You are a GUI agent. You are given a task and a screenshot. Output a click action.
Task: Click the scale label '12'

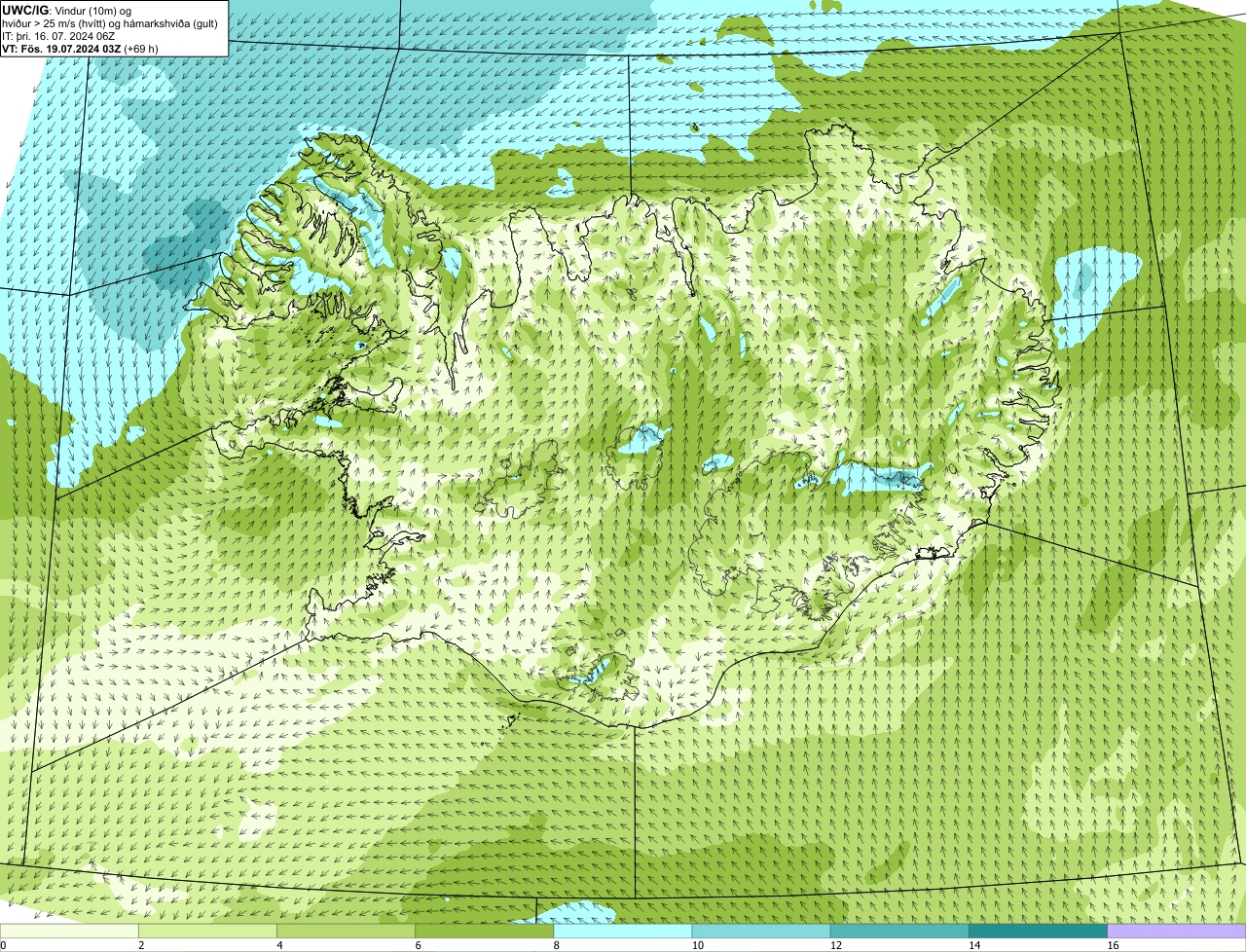click(x=836, y=945)
